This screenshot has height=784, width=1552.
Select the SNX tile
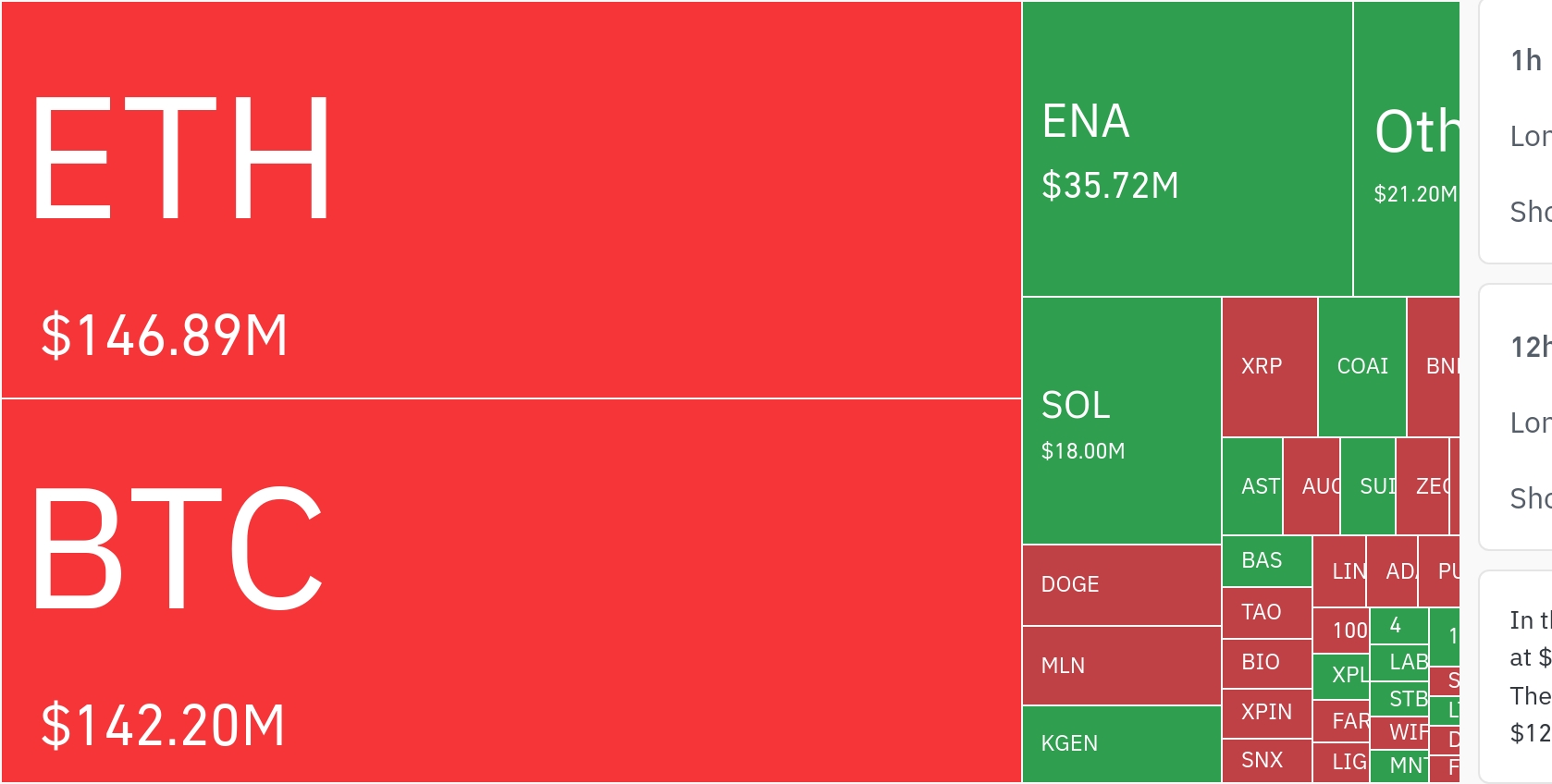pyautogui.click(x=1266, y=761)
